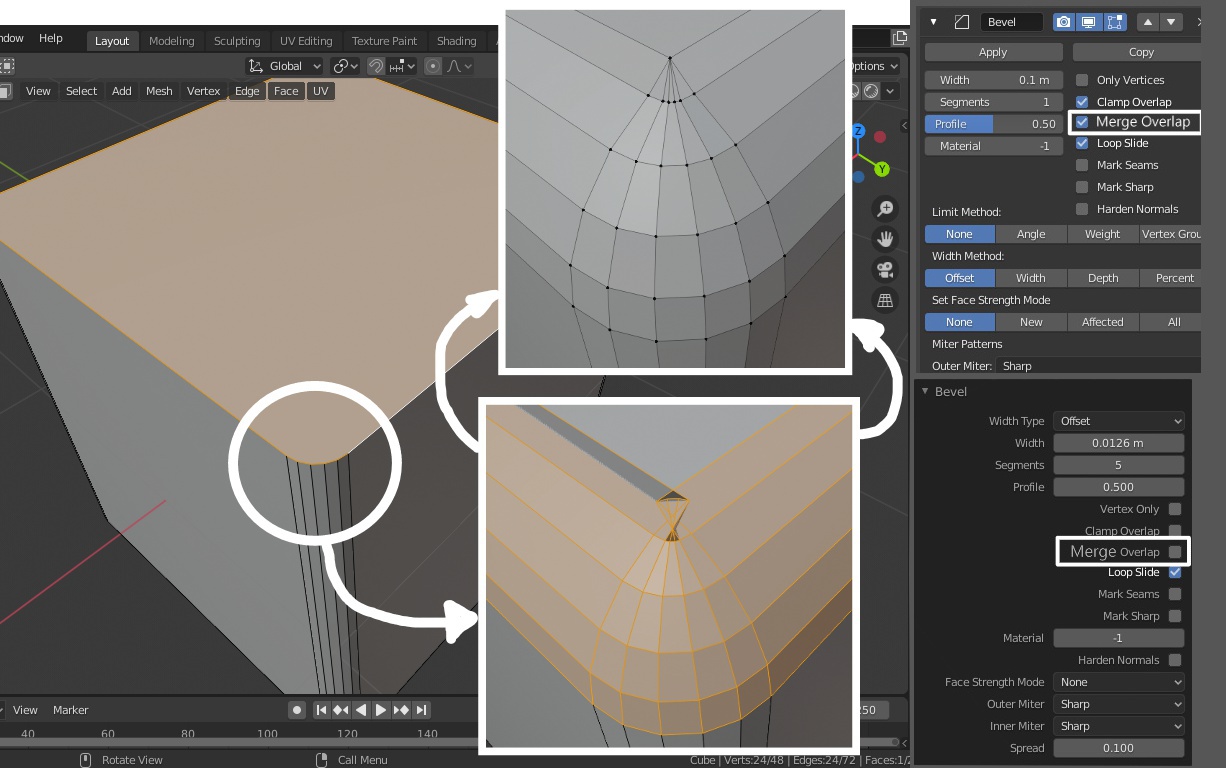Enable Harden Normals in modifier panel
Image resolution: width=1226 pixels, height=768 pixels.
[1082, 209]
